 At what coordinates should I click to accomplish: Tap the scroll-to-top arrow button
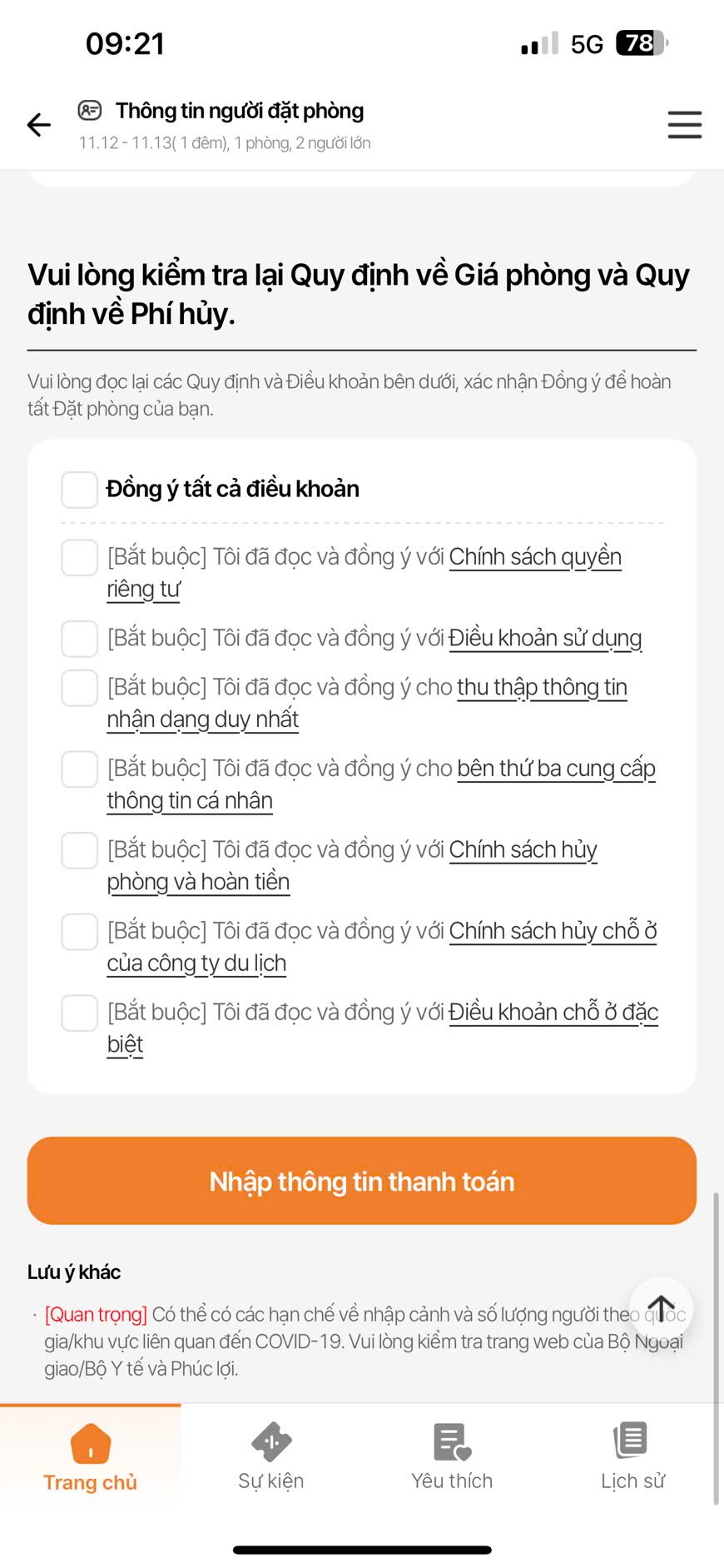coord(661,1309)
